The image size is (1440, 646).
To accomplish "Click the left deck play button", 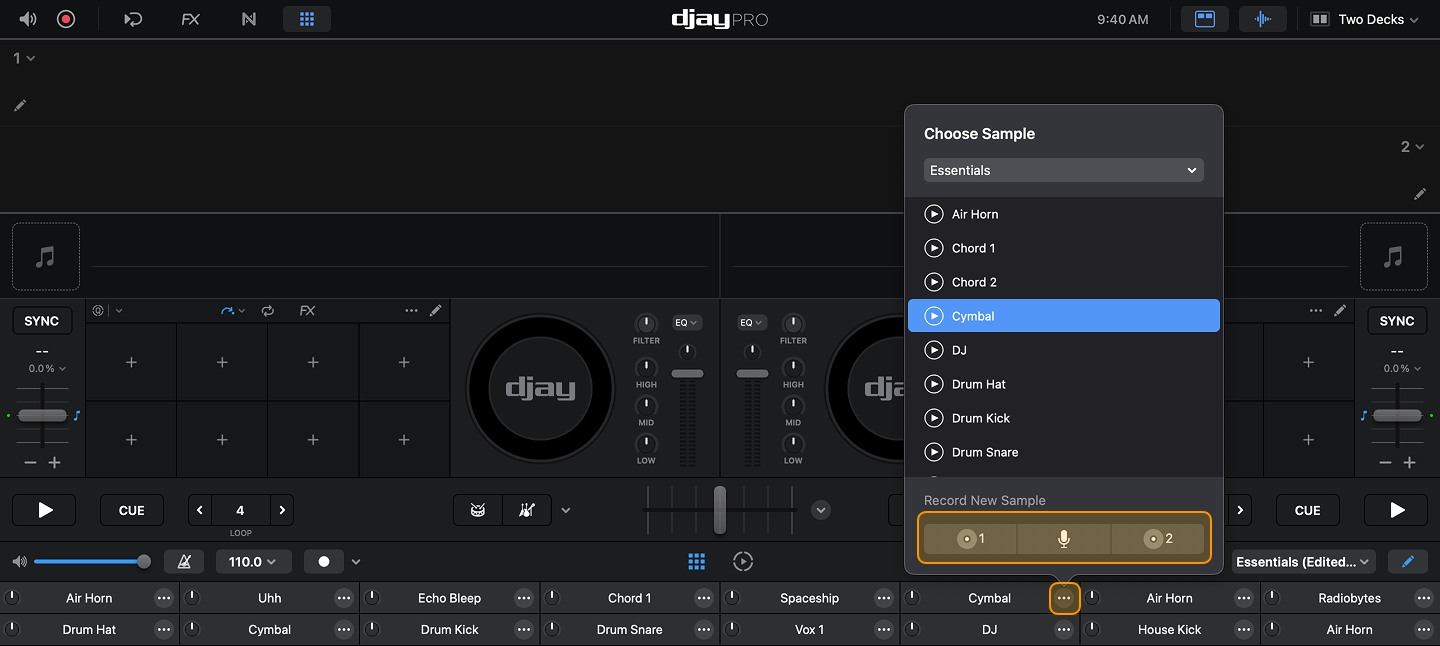I will (x=45, y=510).
